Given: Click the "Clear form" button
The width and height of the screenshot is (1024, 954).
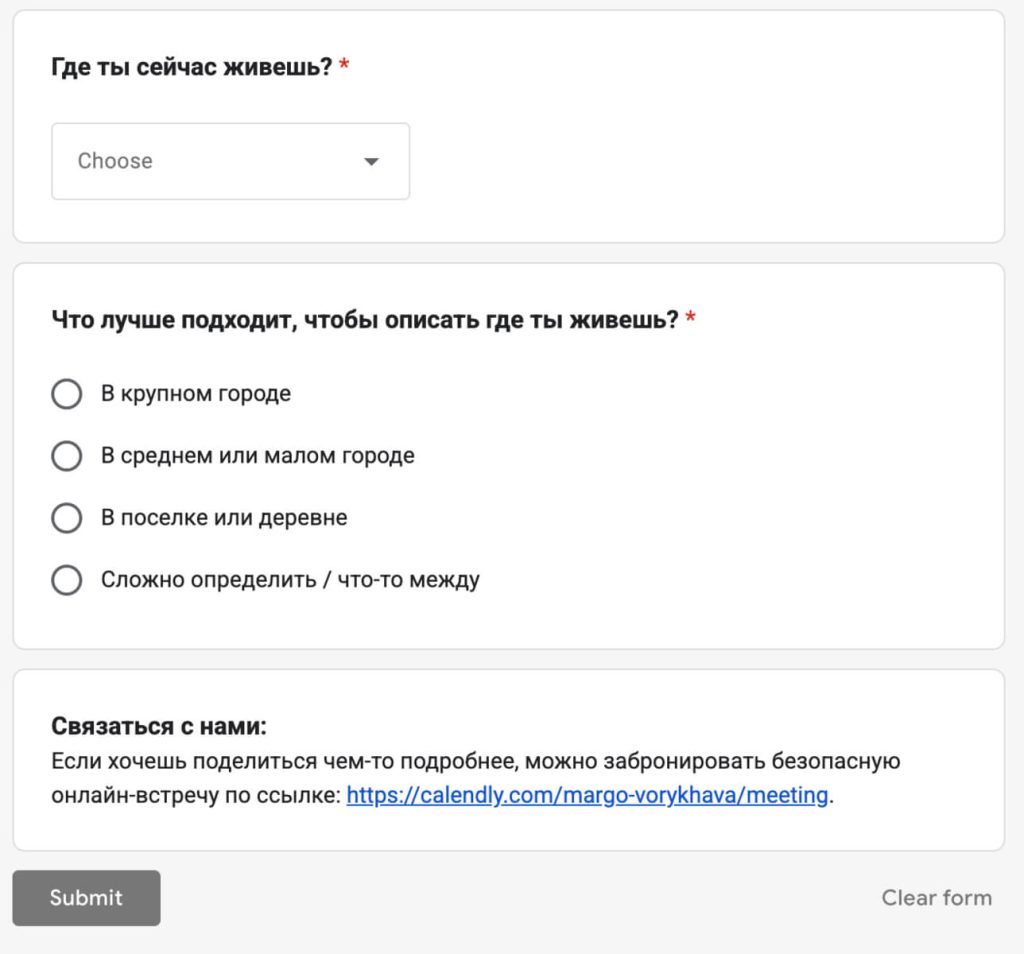Looking at the screenshot, I should [x=936, y=898].
